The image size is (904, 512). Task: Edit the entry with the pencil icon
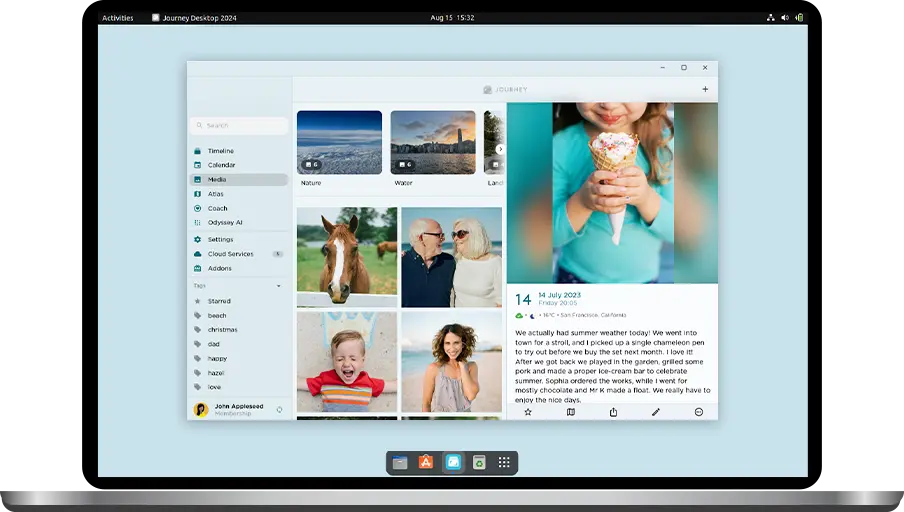[656, 412]
